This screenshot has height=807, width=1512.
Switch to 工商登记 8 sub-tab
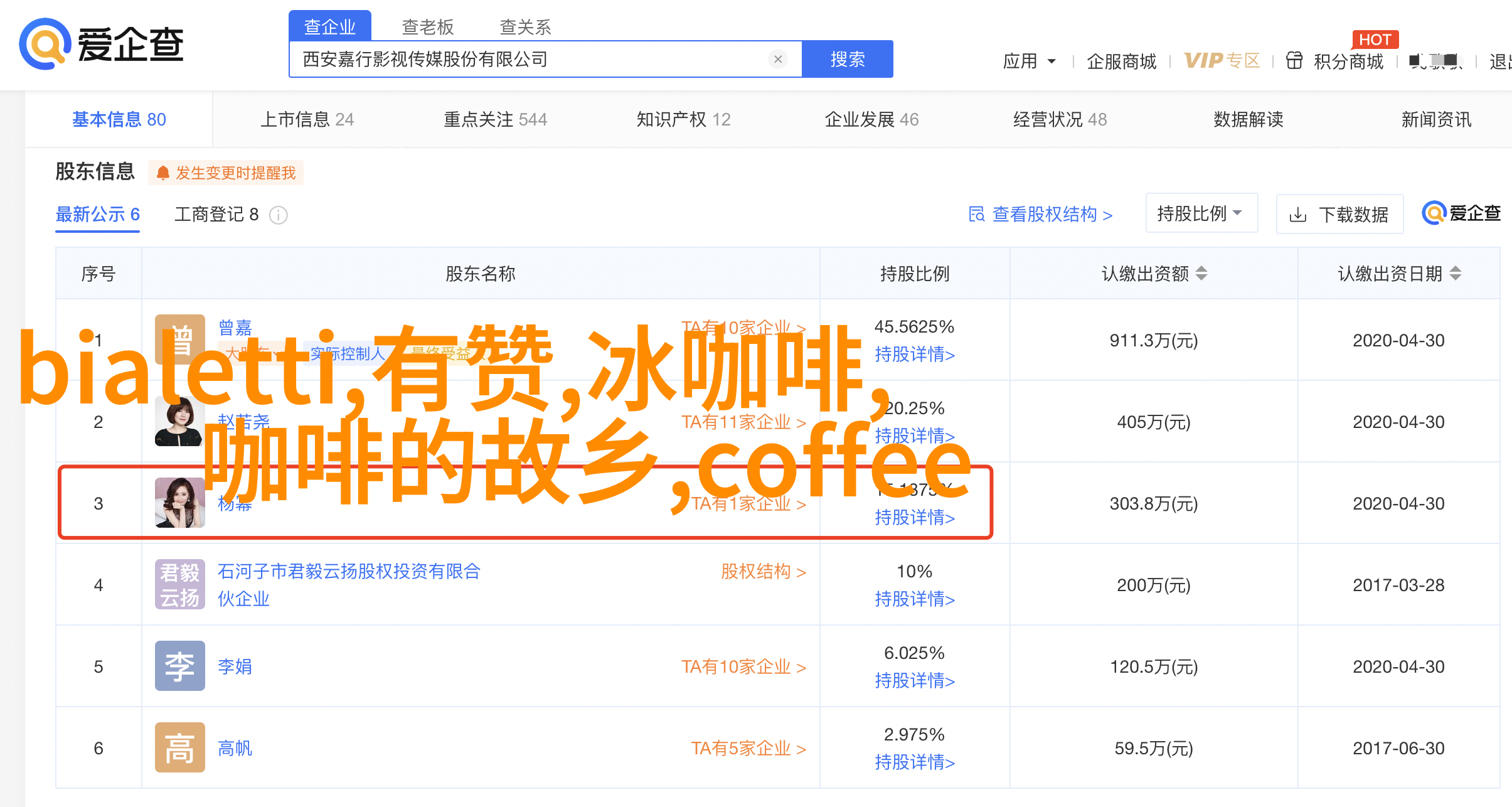[216, 215]
